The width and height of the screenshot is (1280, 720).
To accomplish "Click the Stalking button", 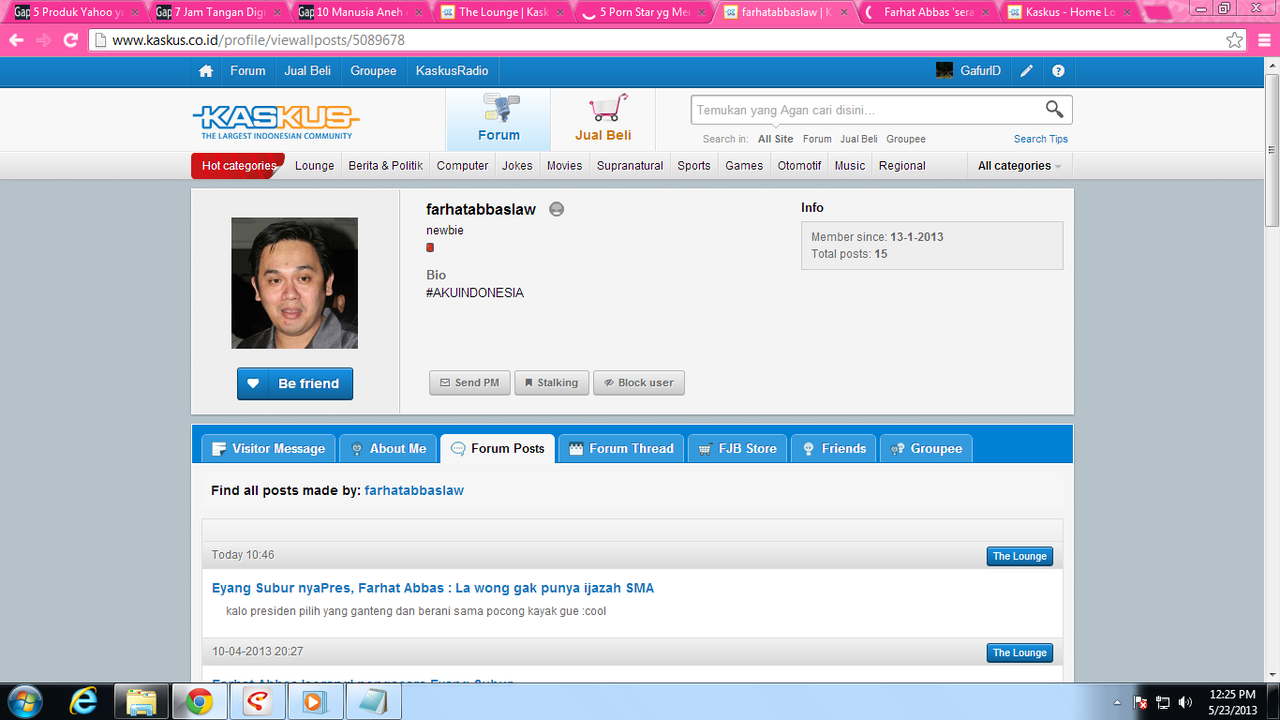I will pyautogui.click(x=551, y=383).
